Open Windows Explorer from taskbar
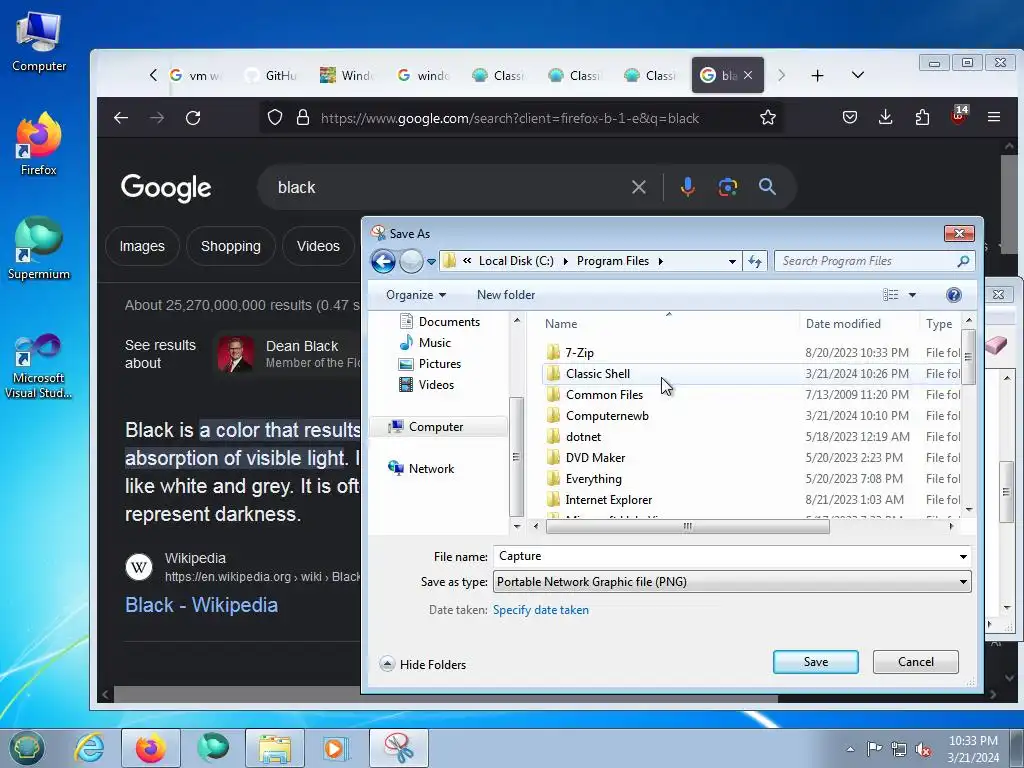 point(275,748)
